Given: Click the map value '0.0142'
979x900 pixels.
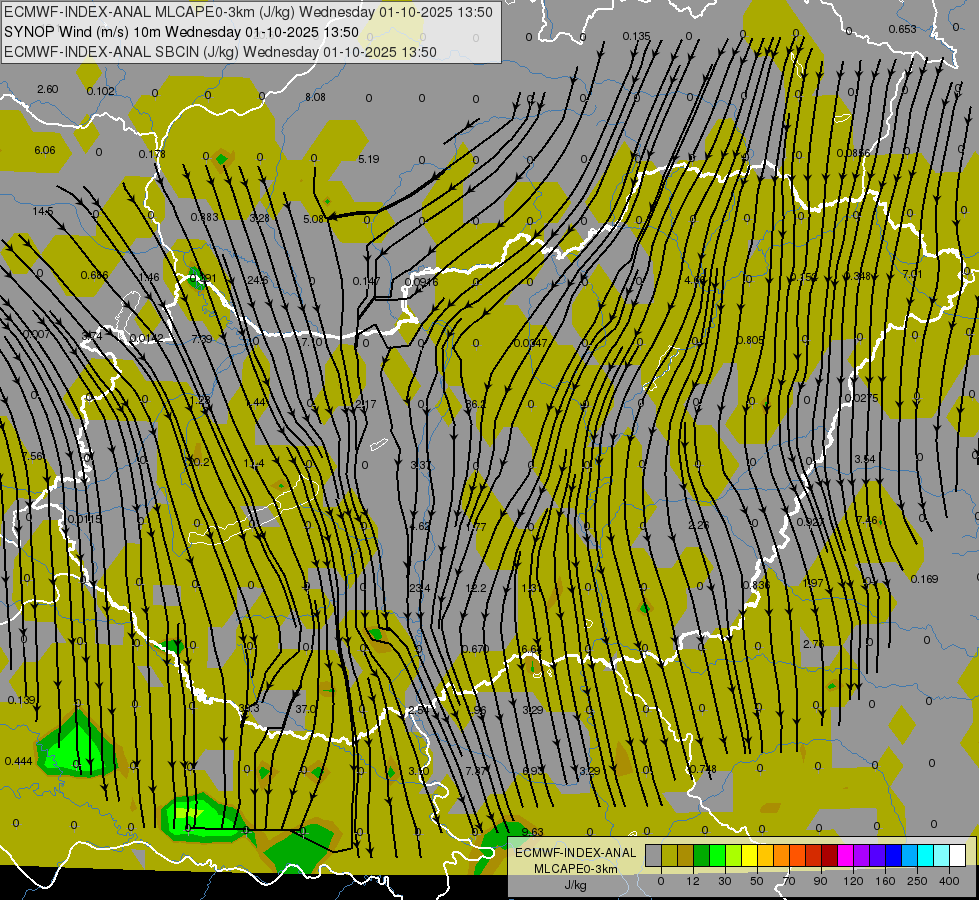Looking at the screenshot, I should (146, 339).
